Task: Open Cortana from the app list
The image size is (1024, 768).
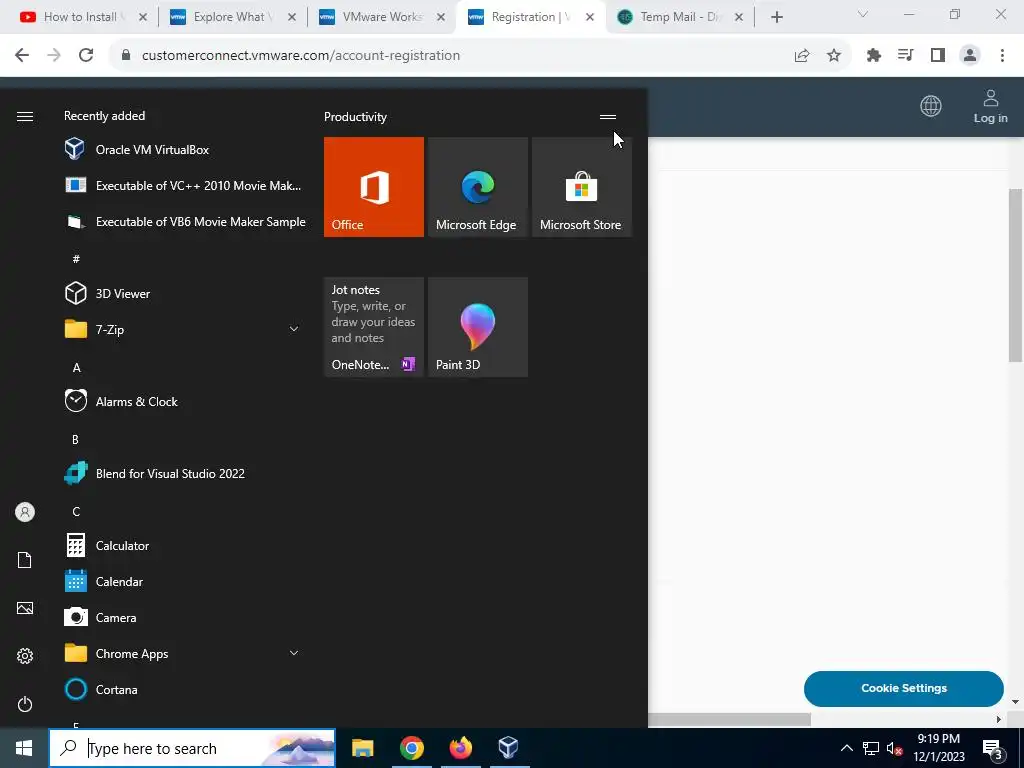Action: 185,690
